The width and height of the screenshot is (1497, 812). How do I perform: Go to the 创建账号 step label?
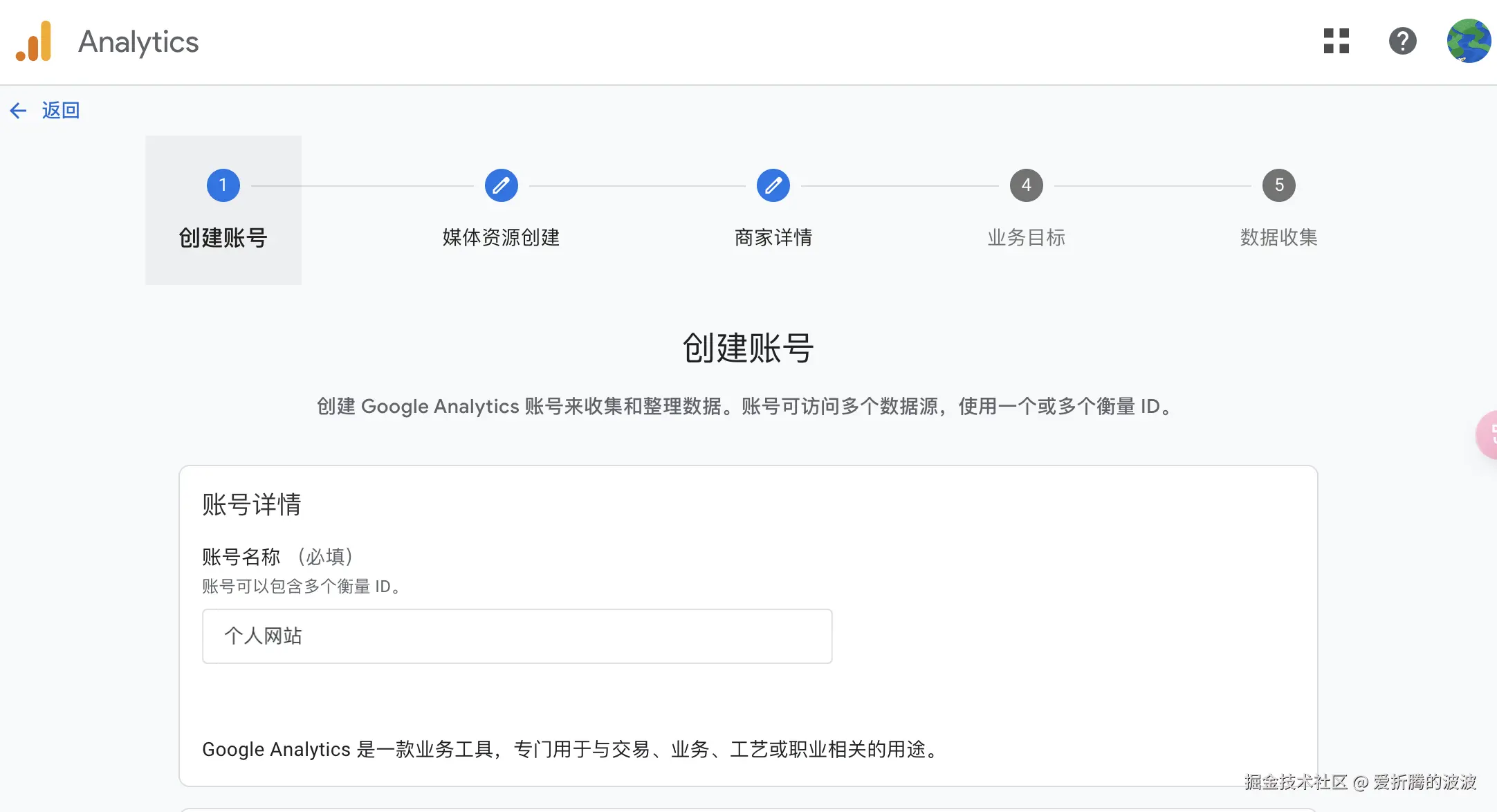coord(223,238)
